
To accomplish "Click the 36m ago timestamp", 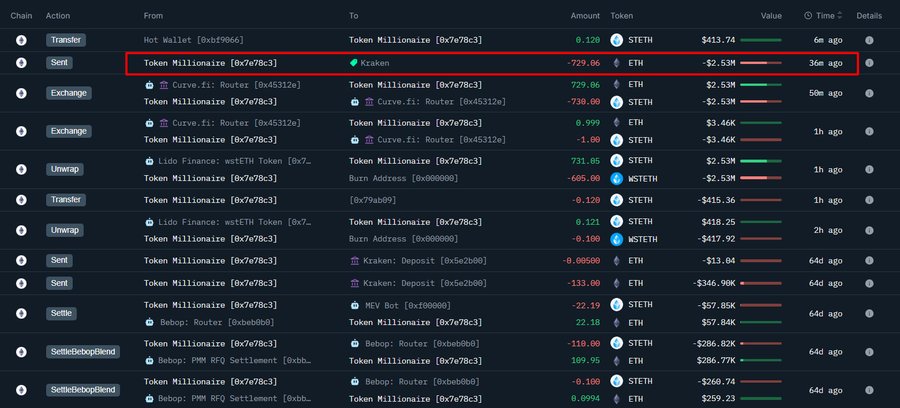I will pyautogui.click(x=825, y=63).
